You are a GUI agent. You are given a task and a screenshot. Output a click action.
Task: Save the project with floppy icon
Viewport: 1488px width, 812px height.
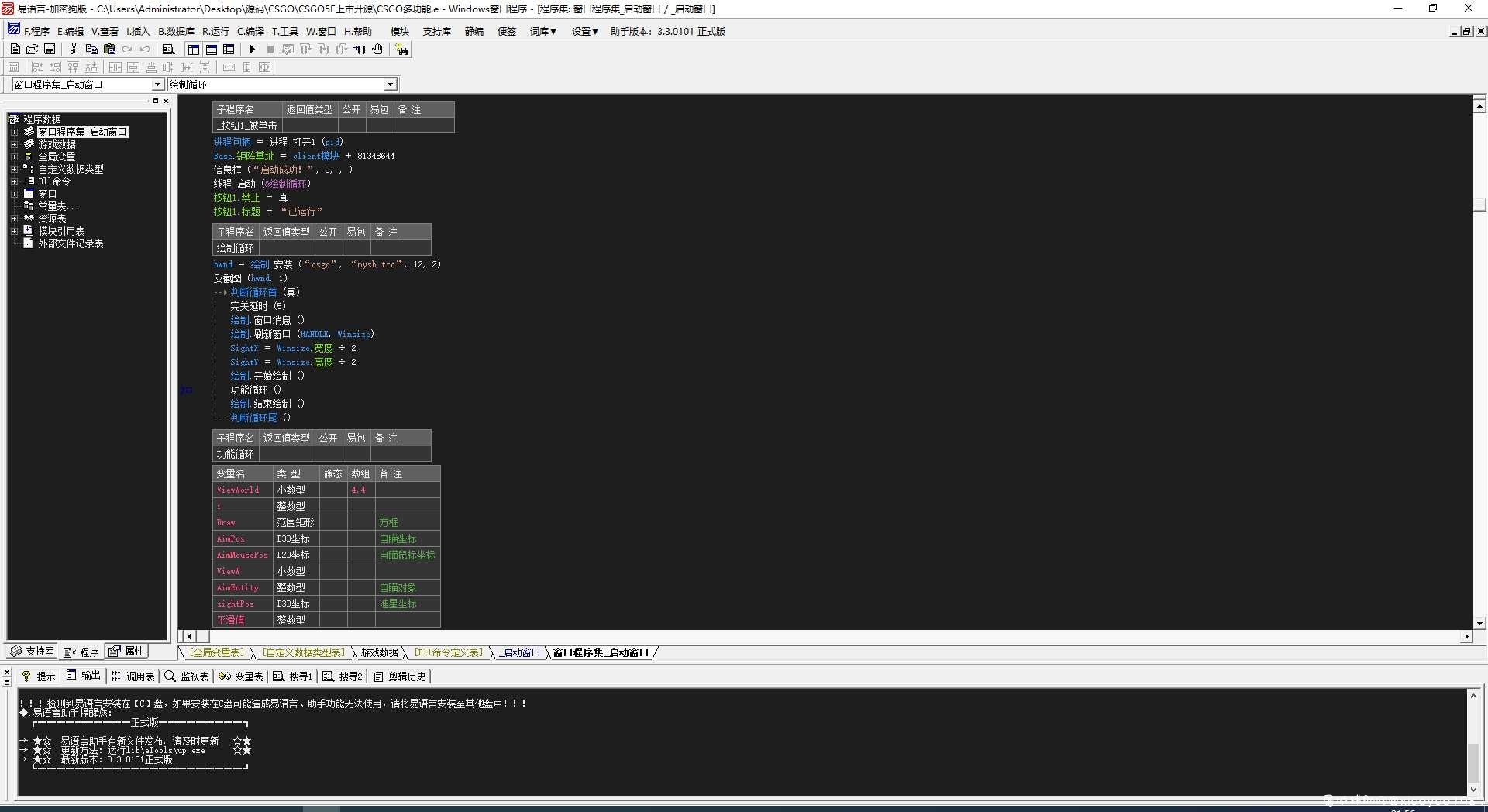pos(50,50)
